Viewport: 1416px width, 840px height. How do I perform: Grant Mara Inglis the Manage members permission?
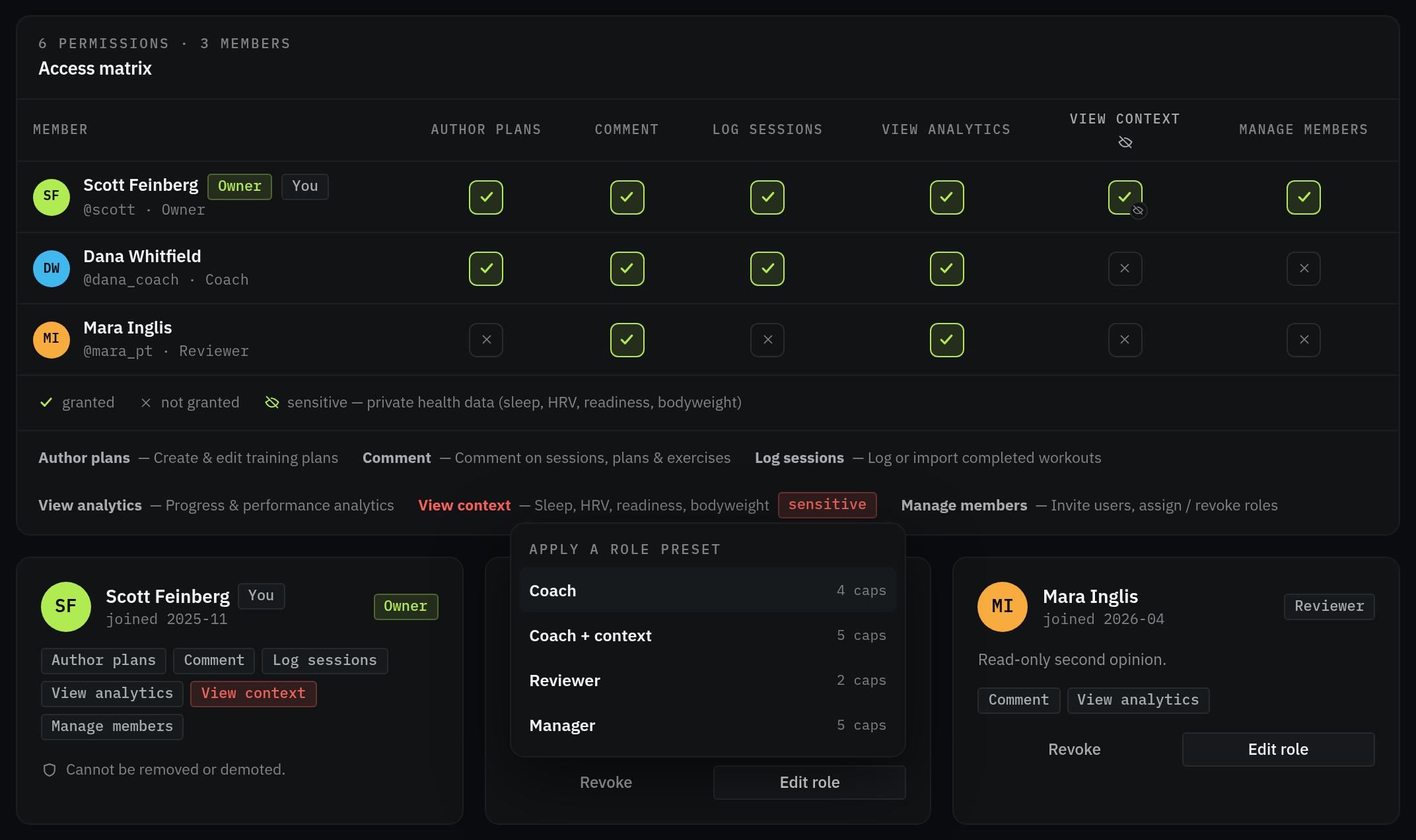tap(1304, 339)
